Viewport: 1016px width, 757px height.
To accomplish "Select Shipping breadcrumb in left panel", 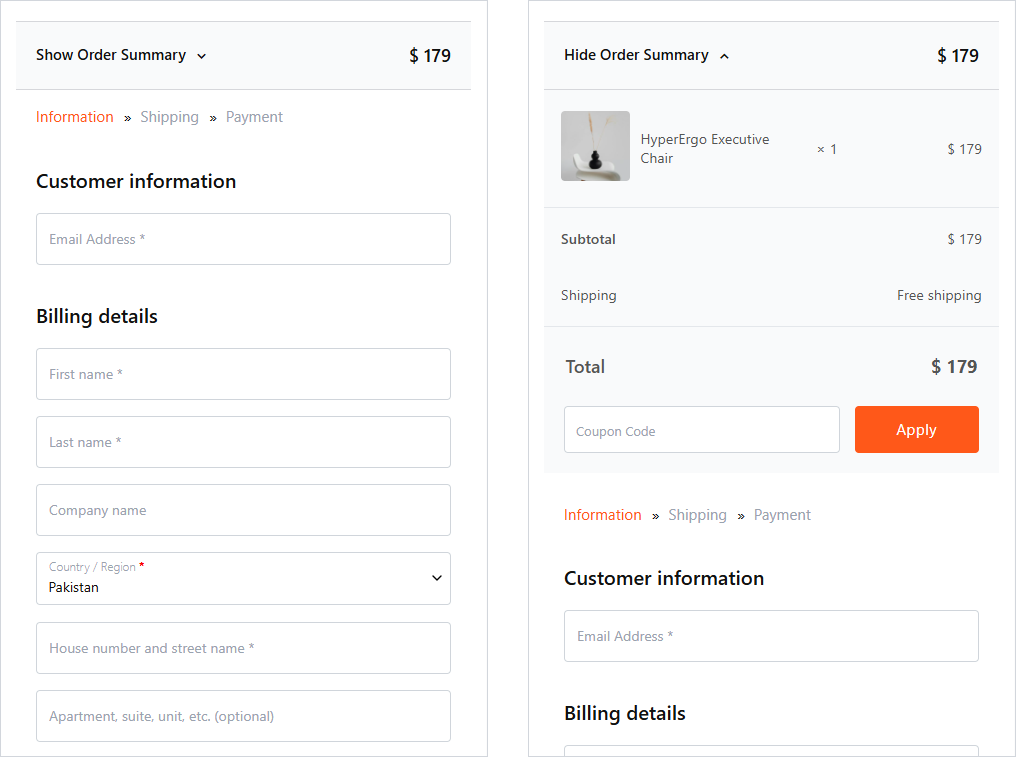I will click(x=169, y=117).
